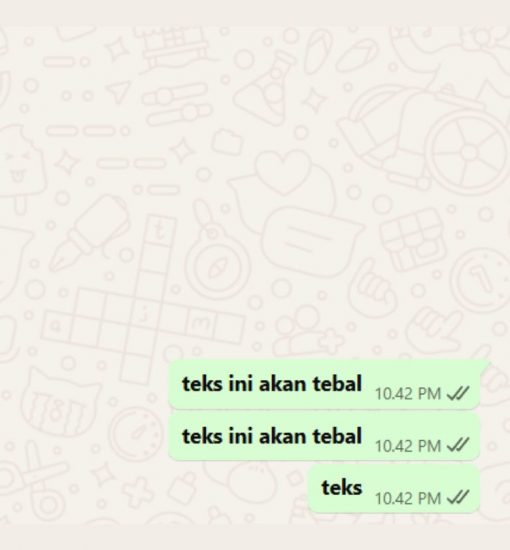This screenshot has height=550, width=510.
Task: Click the steering wheel doodle on the wallpaper
Action: (x=469, y=152)
